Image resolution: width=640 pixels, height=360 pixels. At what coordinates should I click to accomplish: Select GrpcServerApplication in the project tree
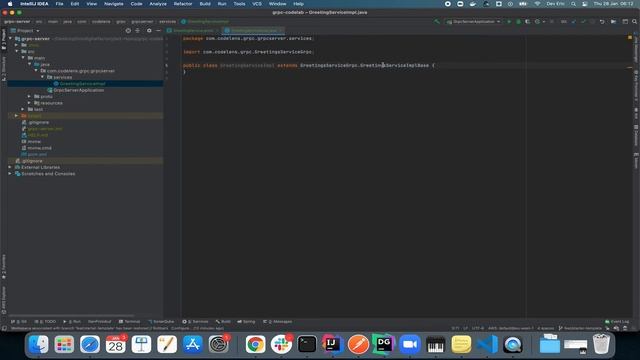click(x=79, y=90)
